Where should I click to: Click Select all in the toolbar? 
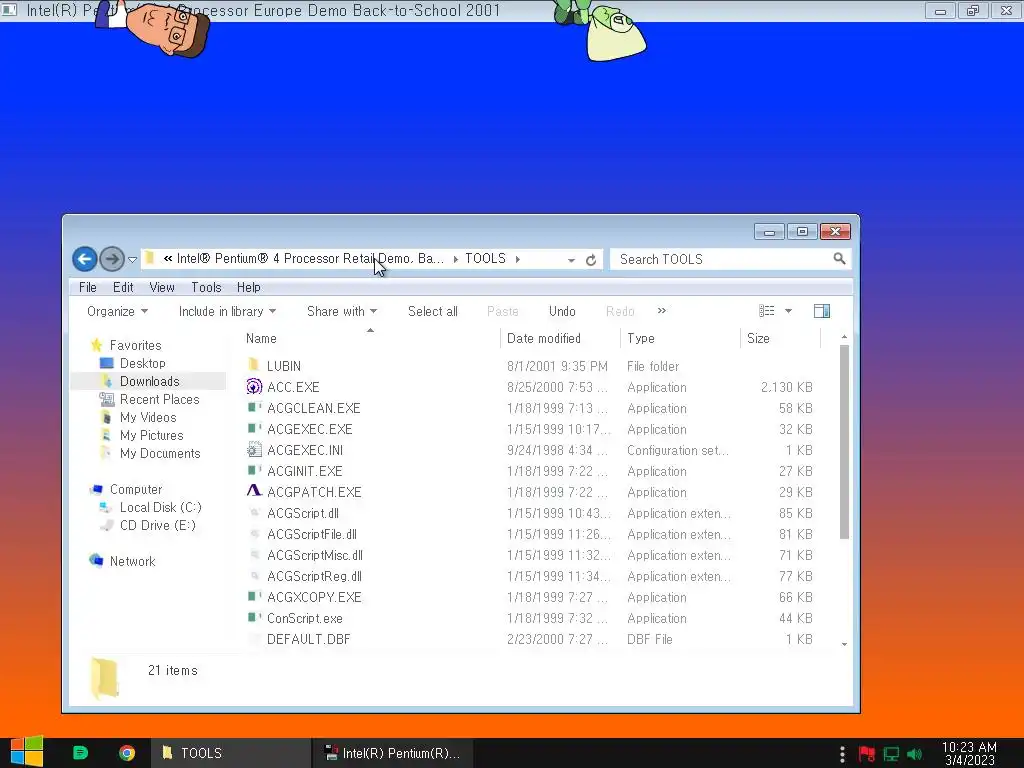point(432,312)
